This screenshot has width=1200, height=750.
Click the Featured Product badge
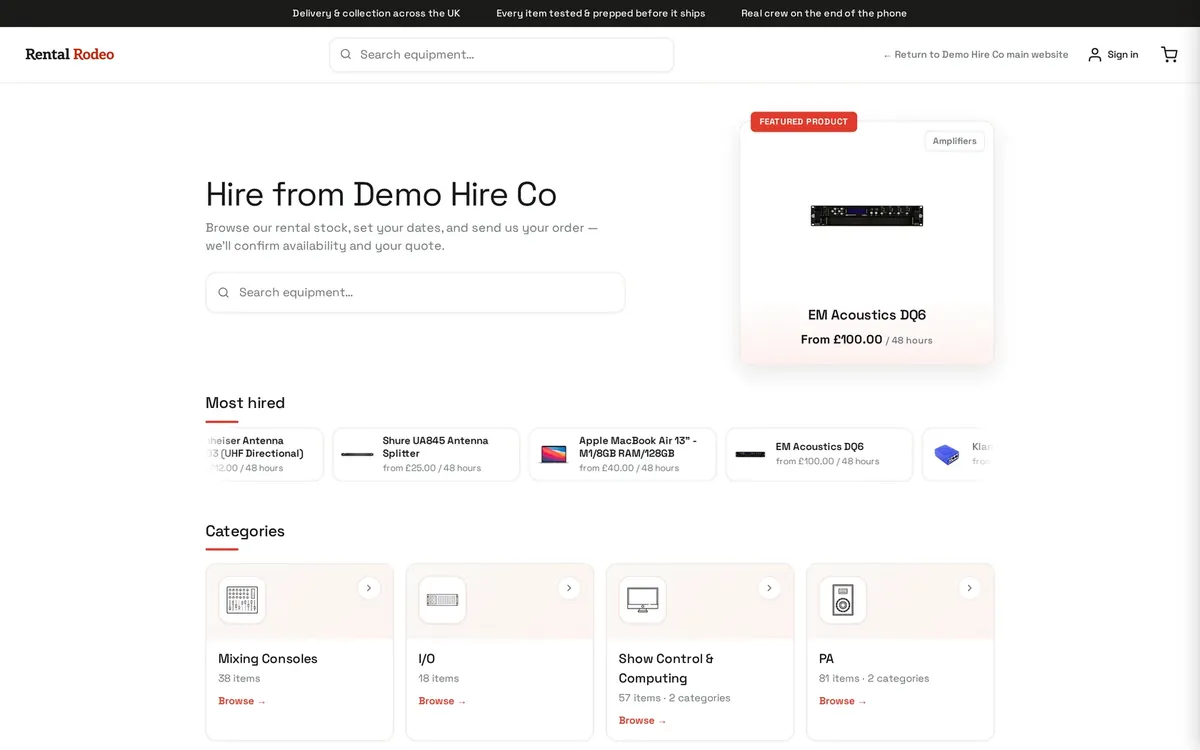pyautogui.click(x=803, y=122)
